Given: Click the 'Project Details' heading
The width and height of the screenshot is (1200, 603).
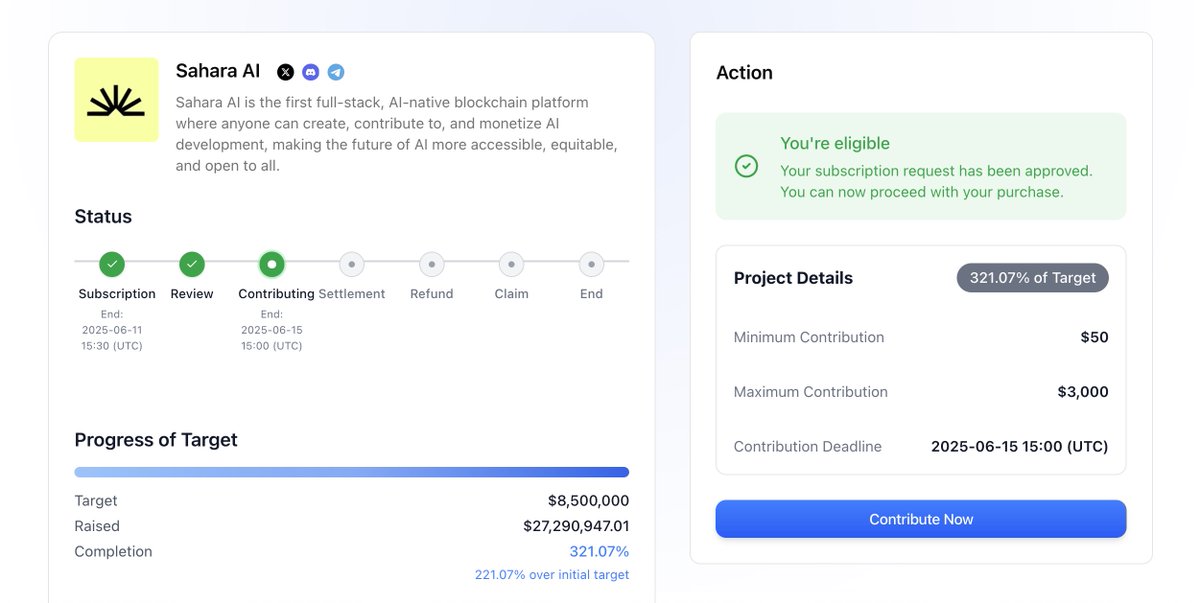Looking at the screenshot, I should [x=793, y=278].
